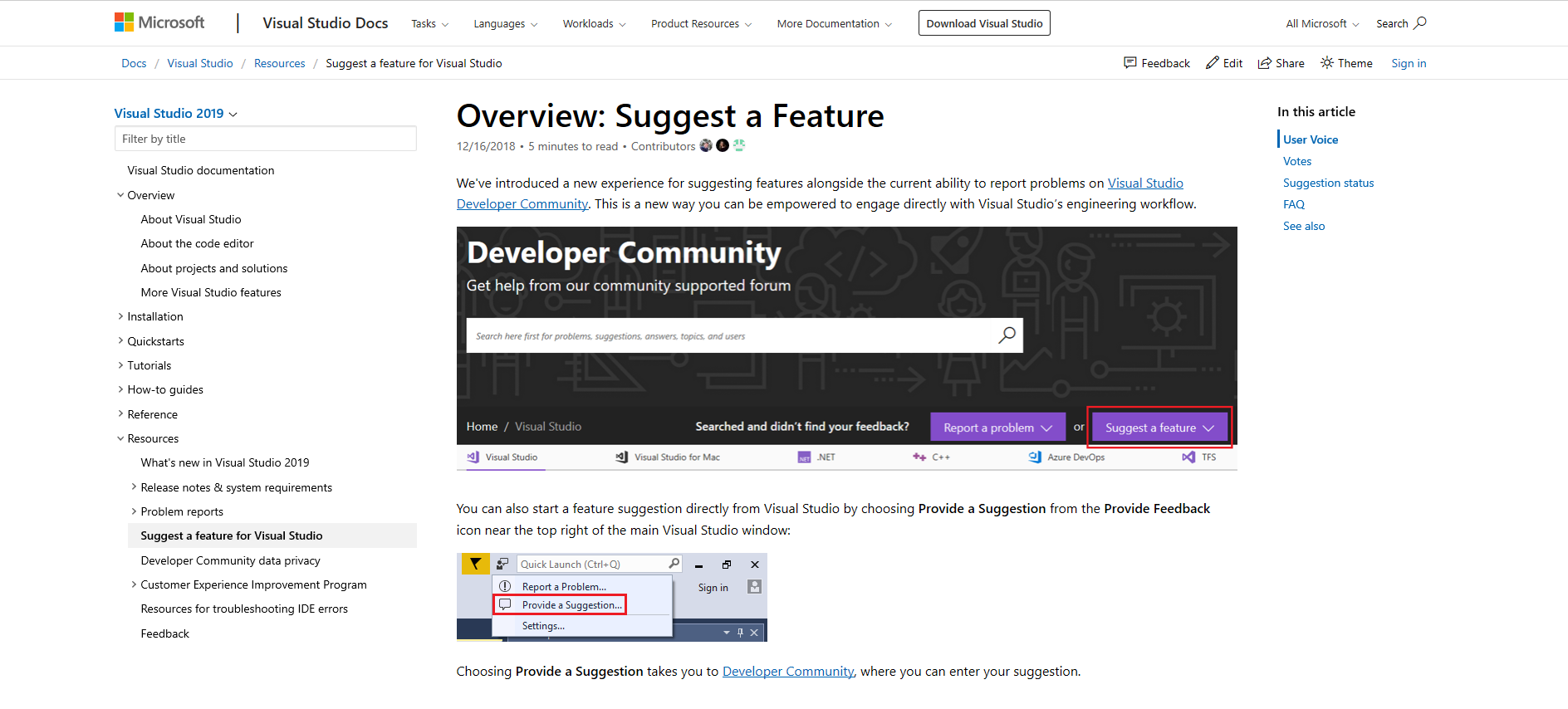Open Visual Studio documentation item
This screenshot has width=1568, height=709.
click(x=201, y=170)
